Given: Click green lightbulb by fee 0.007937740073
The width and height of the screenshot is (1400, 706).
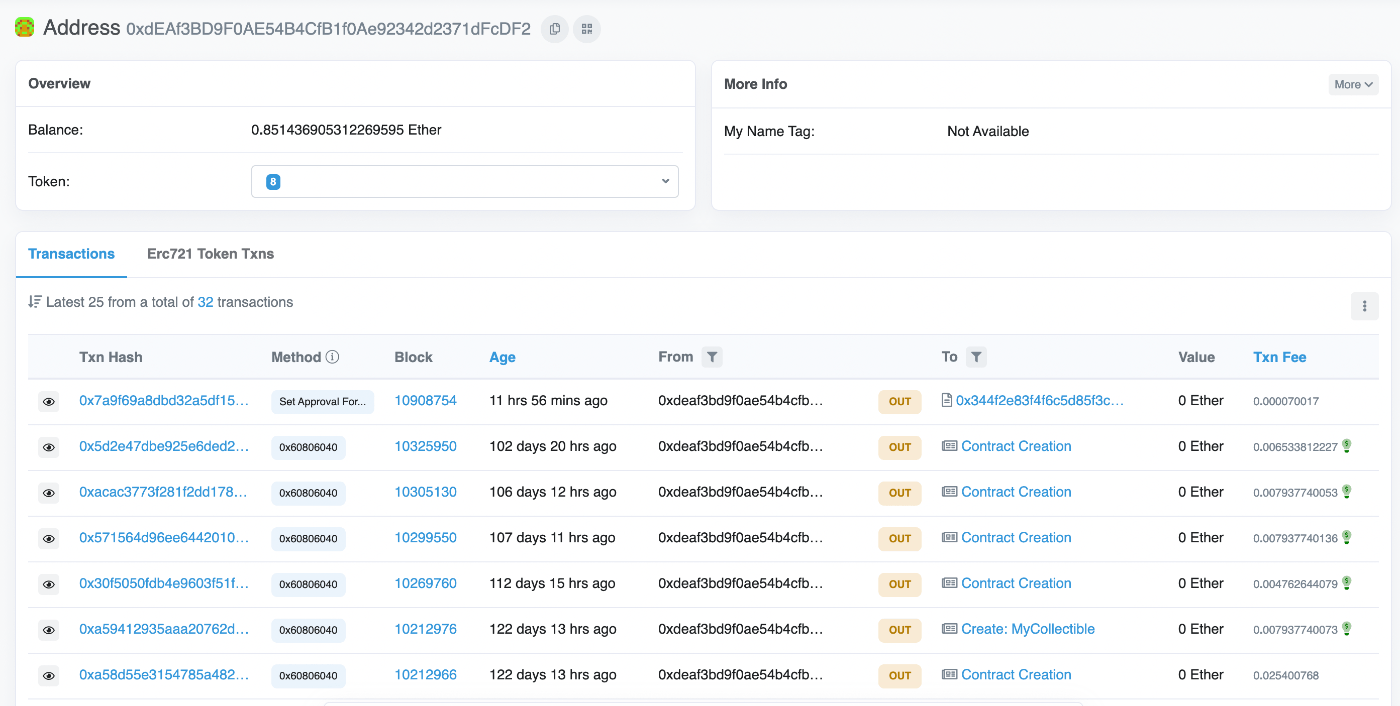Looking at the screenshot, I should [1347, 629].
